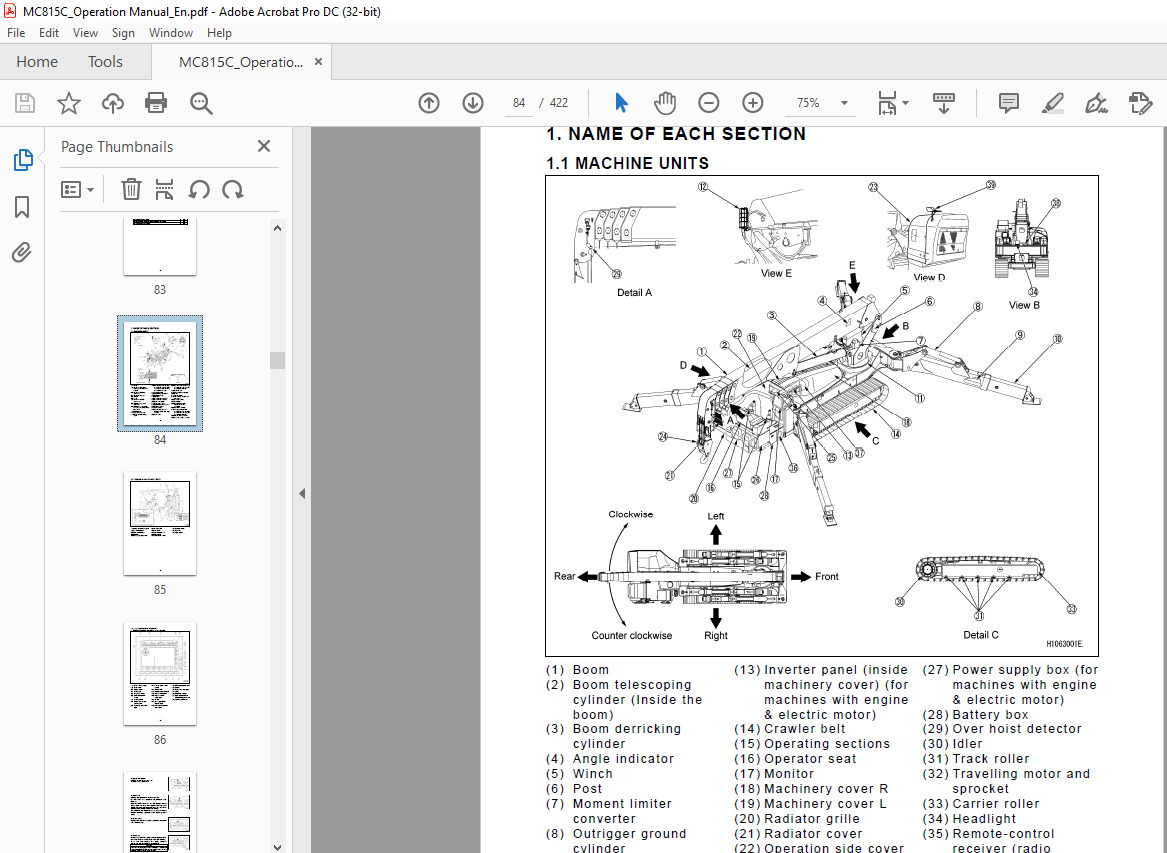
Task: Open thumbnail options dropdown menu
Action: pos(77,190)
